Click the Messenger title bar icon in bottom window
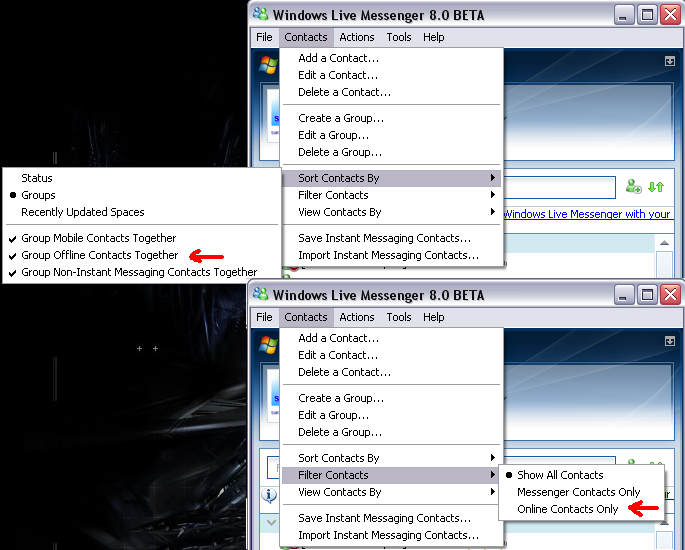This screenshot has width=685, height=550. tap(261, 294)
